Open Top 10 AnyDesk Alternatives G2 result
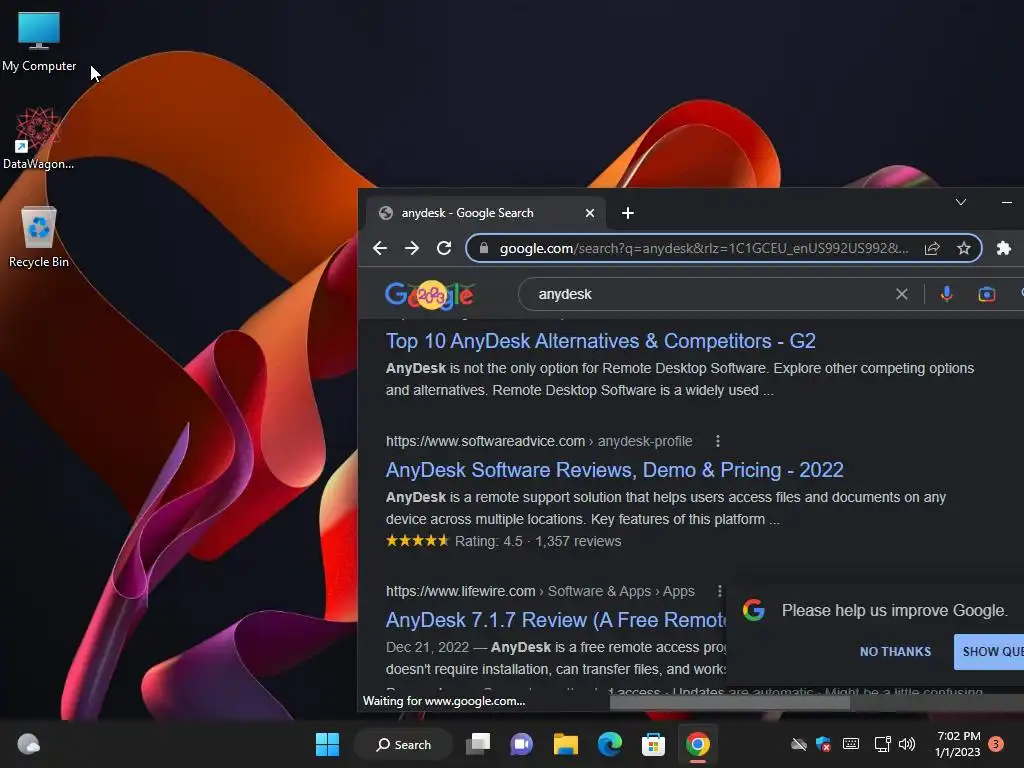This screenshot has width=1024, height=768. 600,341
